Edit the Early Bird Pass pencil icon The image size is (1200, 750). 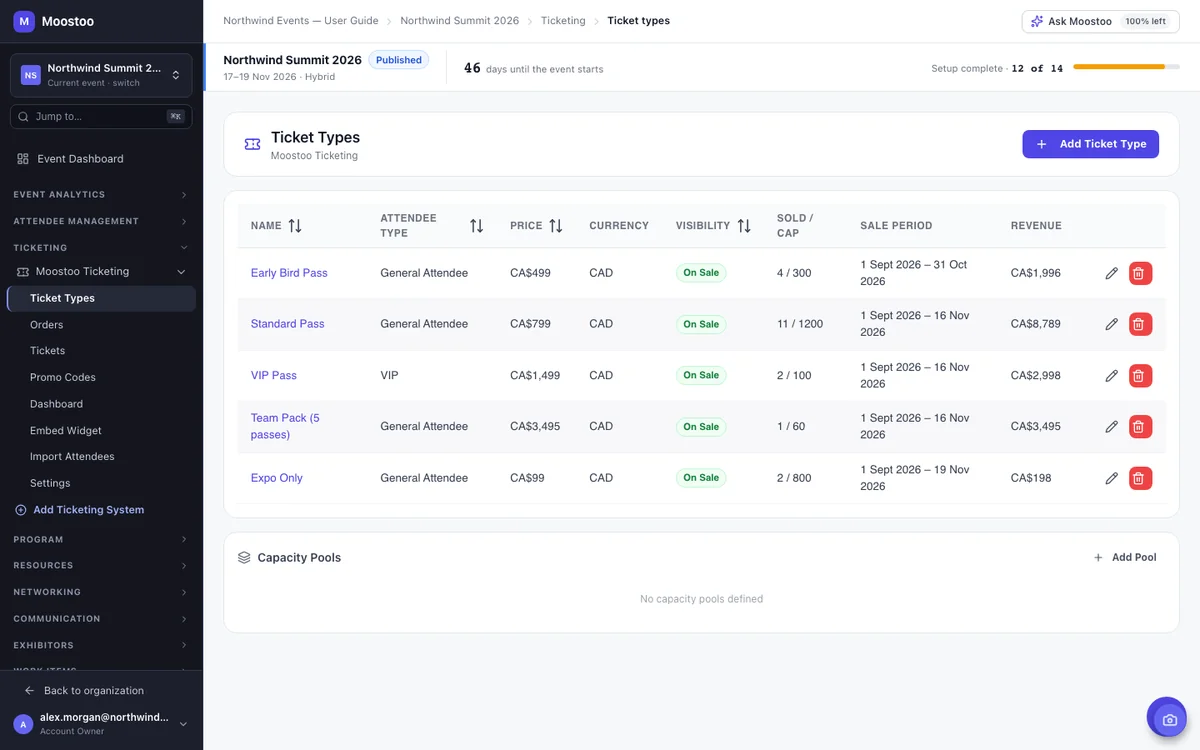1111,273
